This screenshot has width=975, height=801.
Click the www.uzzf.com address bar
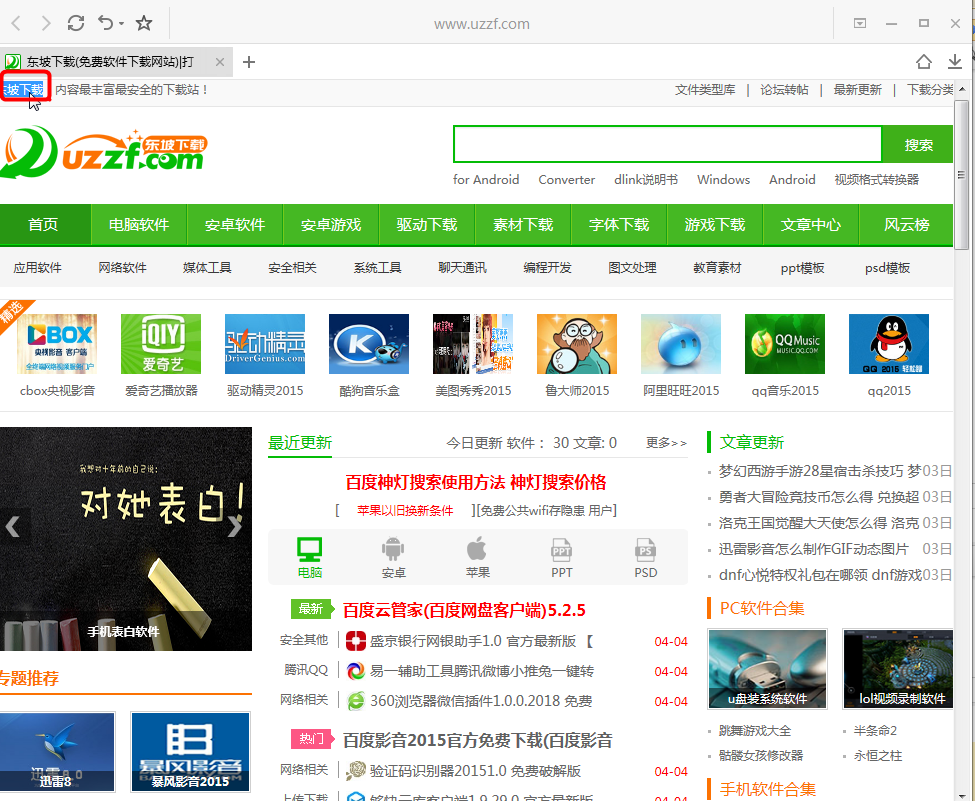482,24
